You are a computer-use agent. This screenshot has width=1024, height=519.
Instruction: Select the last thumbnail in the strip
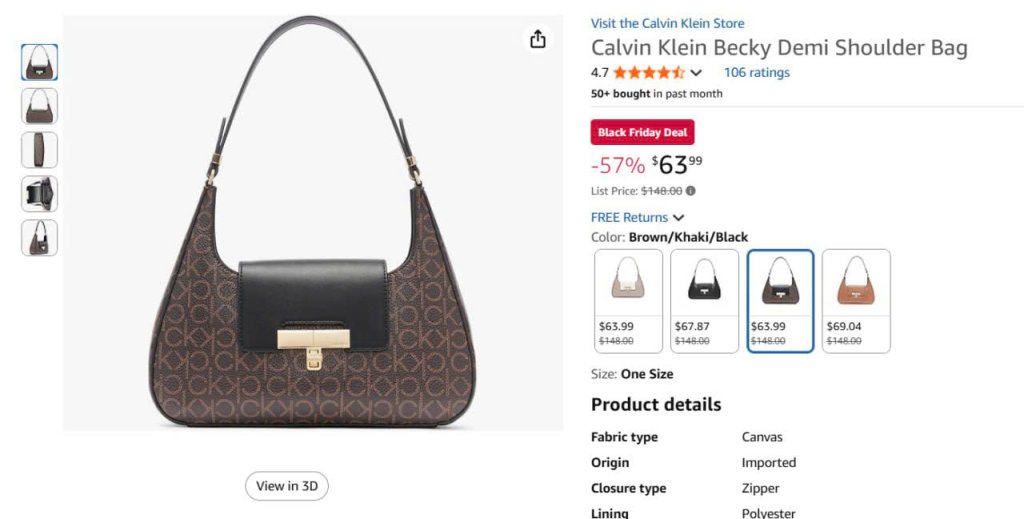coord(40,238)
